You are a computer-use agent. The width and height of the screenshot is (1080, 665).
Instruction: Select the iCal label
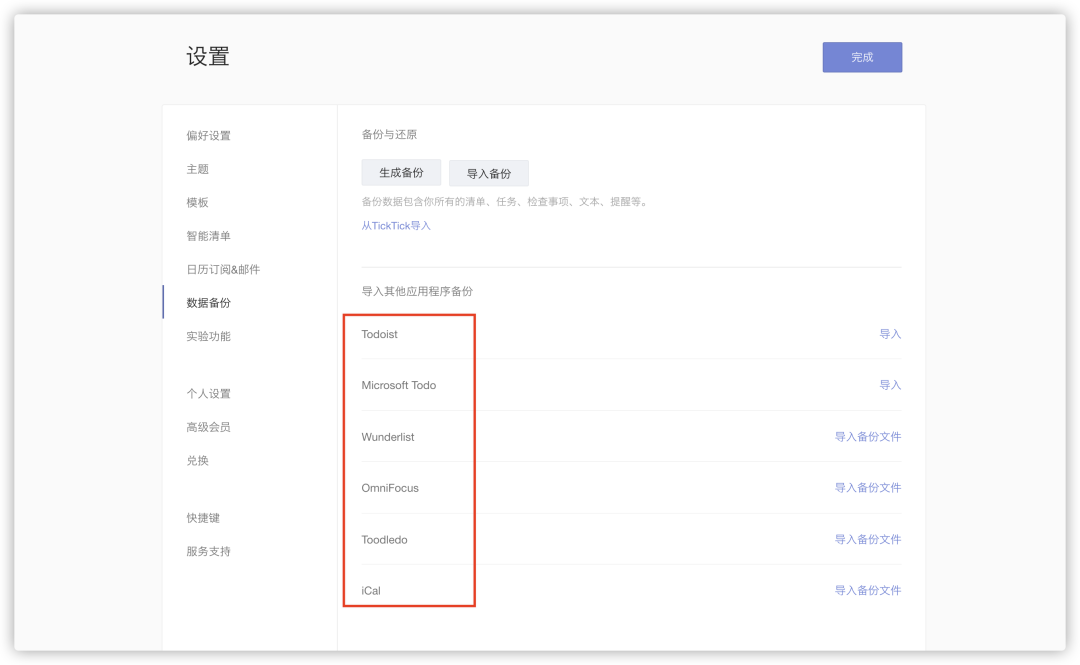click(371, 591)
